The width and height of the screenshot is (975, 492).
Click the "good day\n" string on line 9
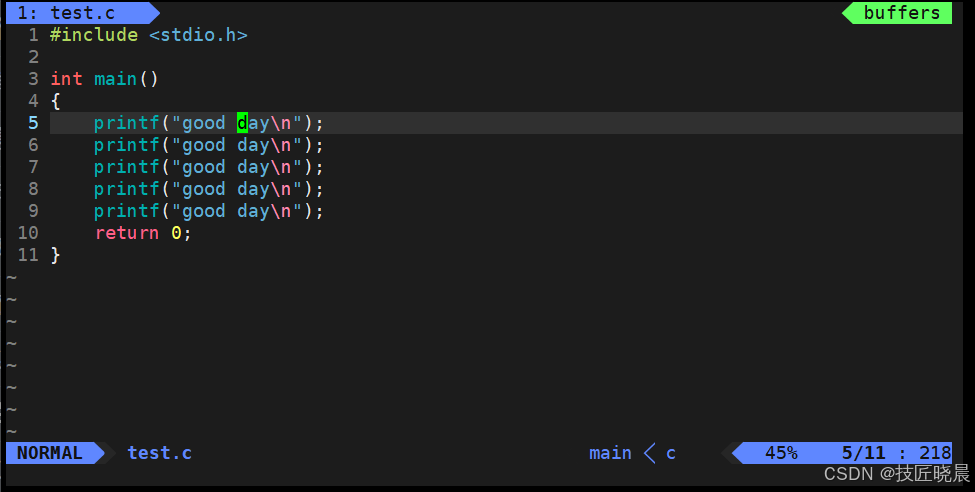pos(237,211)
